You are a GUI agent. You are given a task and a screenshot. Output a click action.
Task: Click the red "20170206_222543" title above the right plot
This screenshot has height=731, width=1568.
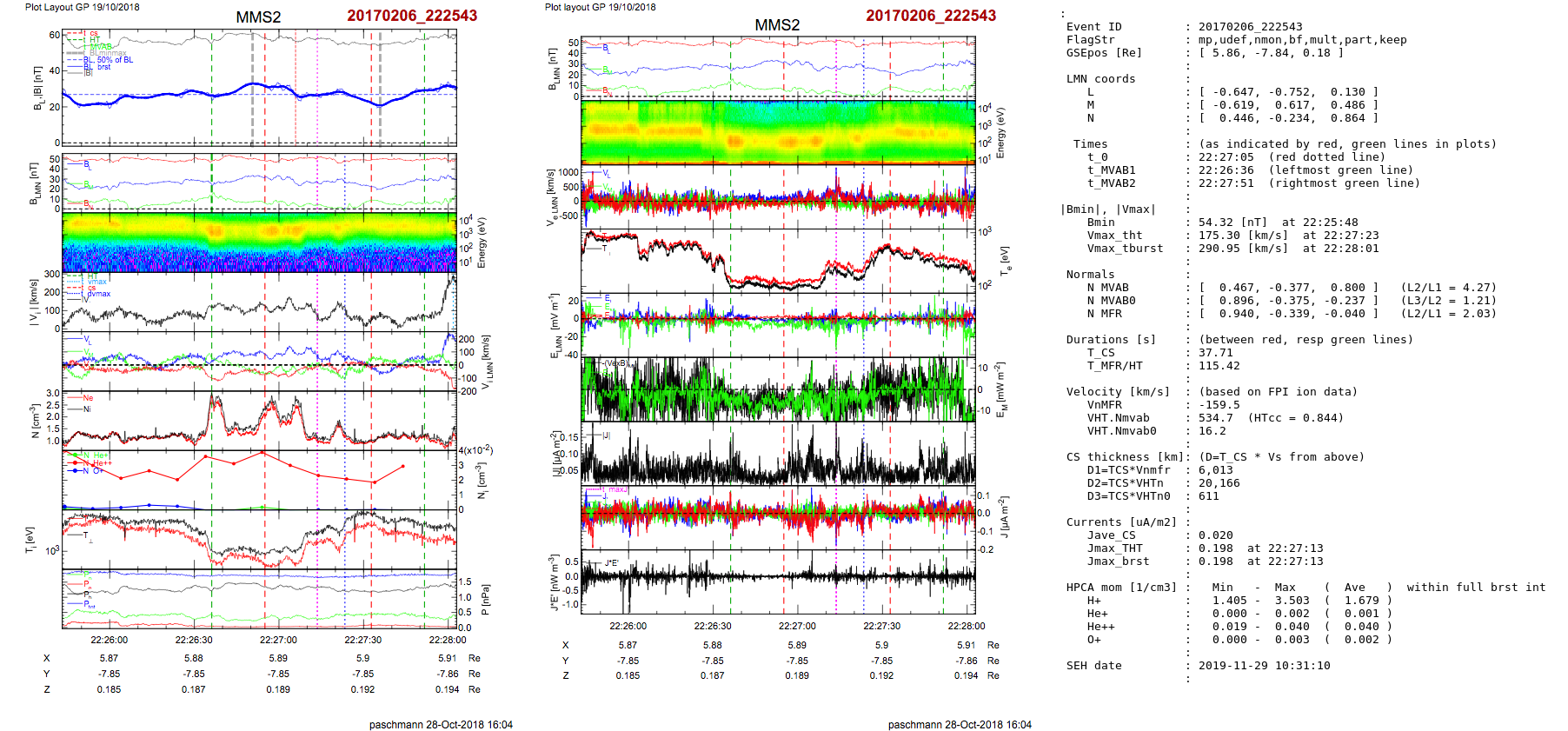[x=931, y=16]
